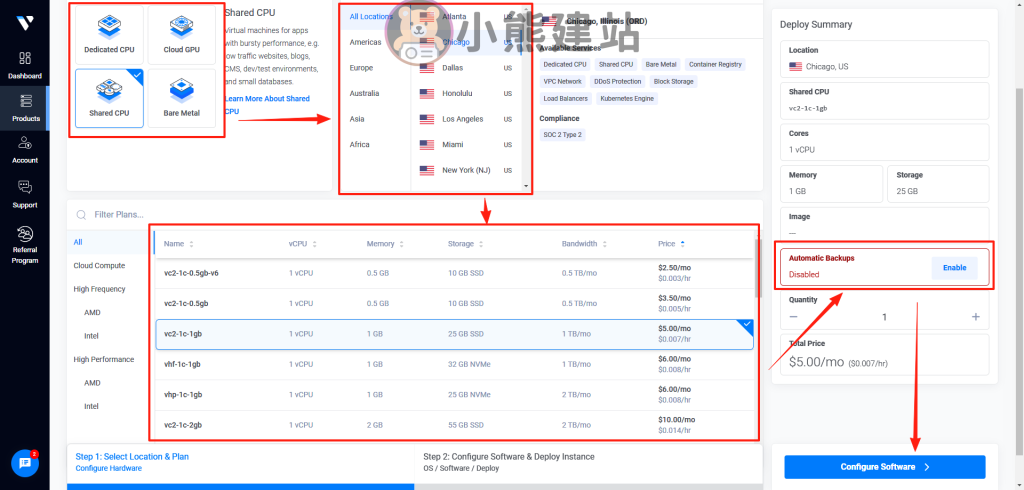Image resolution: width=1024 pixels, height=490 pixels.
Task: Choose the Bare Metal server type
Action: pos(181,99)
